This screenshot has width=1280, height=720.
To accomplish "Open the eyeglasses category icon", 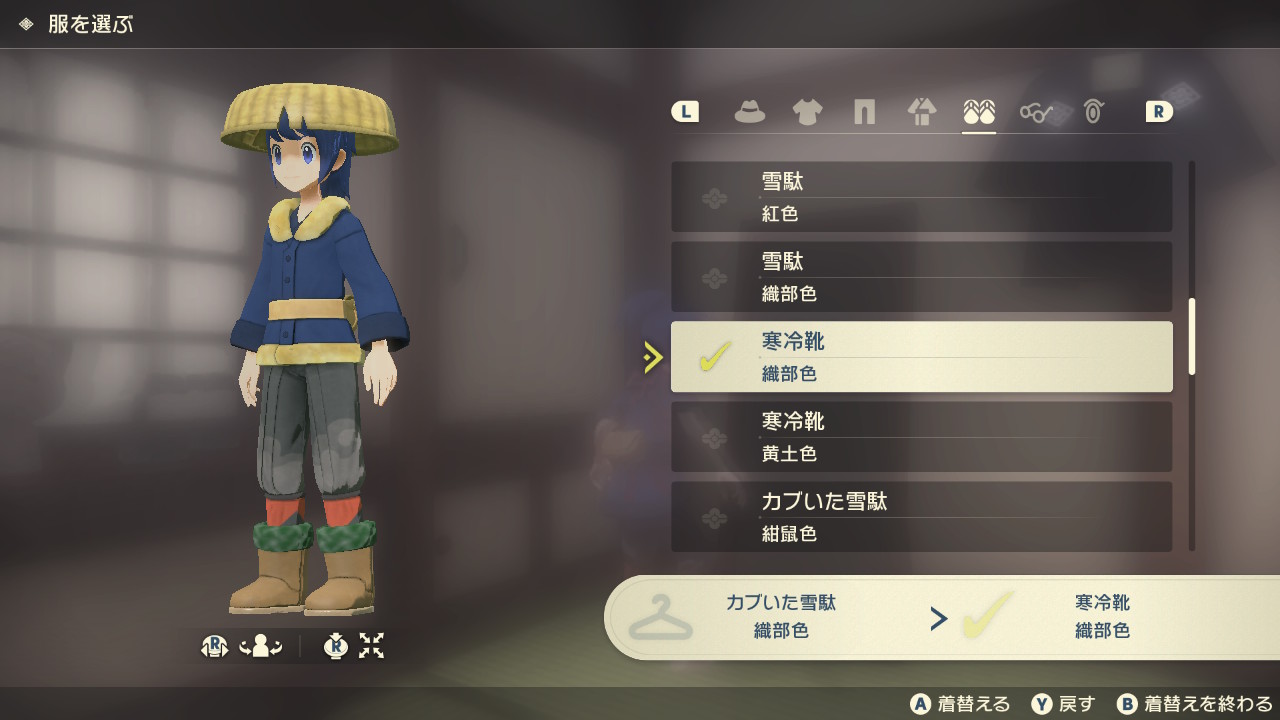I will coord(1036,112).
